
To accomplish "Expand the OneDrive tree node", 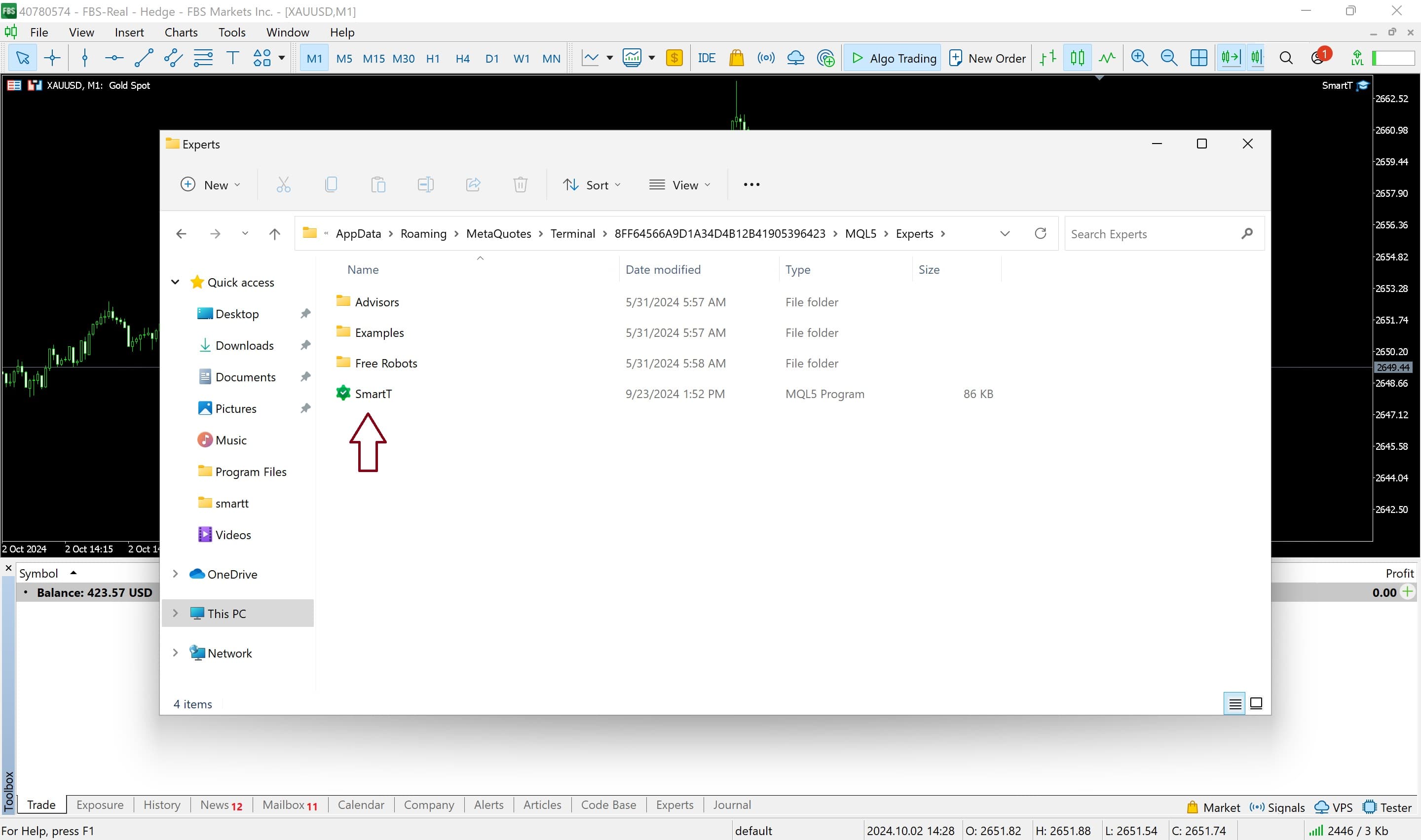I will point(176,573).
